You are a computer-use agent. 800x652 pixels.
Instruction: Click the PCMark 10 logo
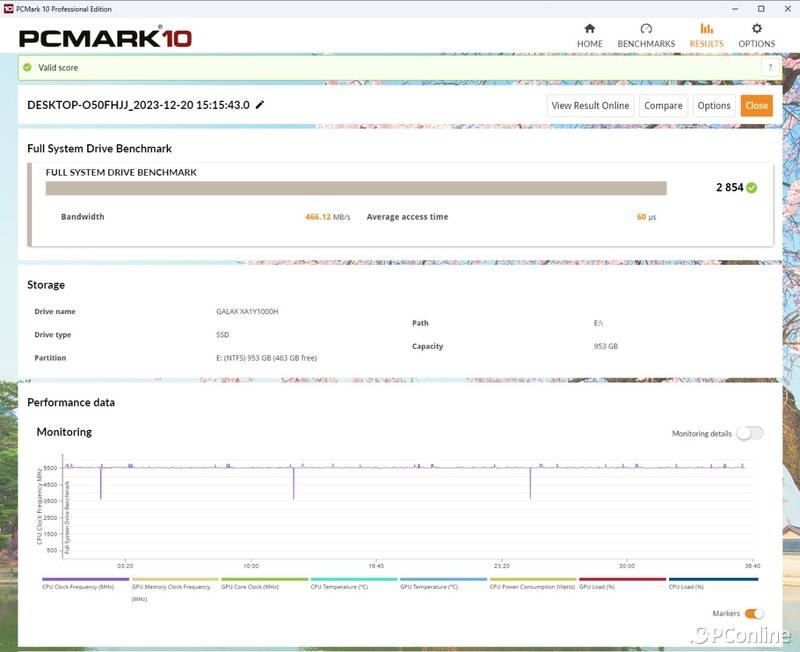tap(105, 38)
